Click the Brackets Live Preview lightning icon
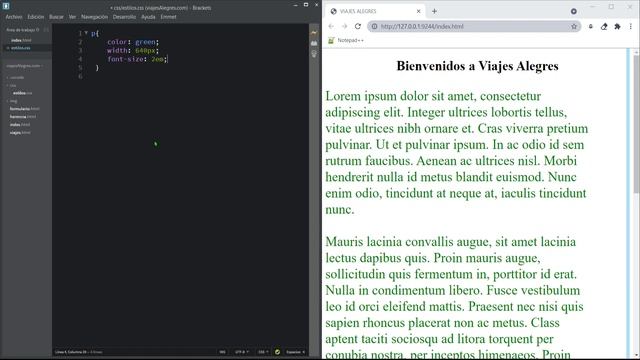Screen dimensions: 640x360 [314, 33]
